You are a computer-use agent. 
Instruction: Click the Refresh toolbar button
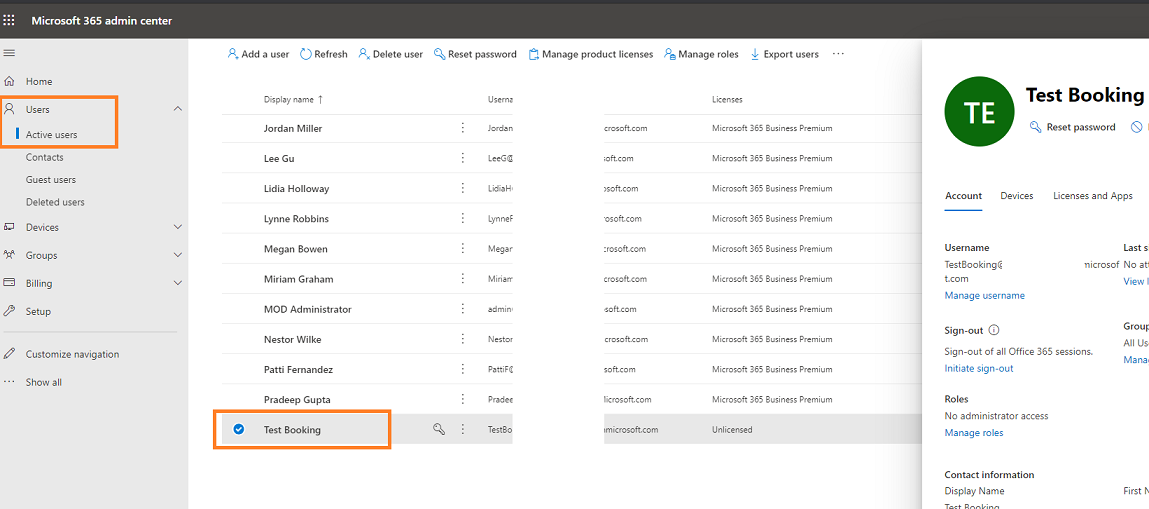324,54
